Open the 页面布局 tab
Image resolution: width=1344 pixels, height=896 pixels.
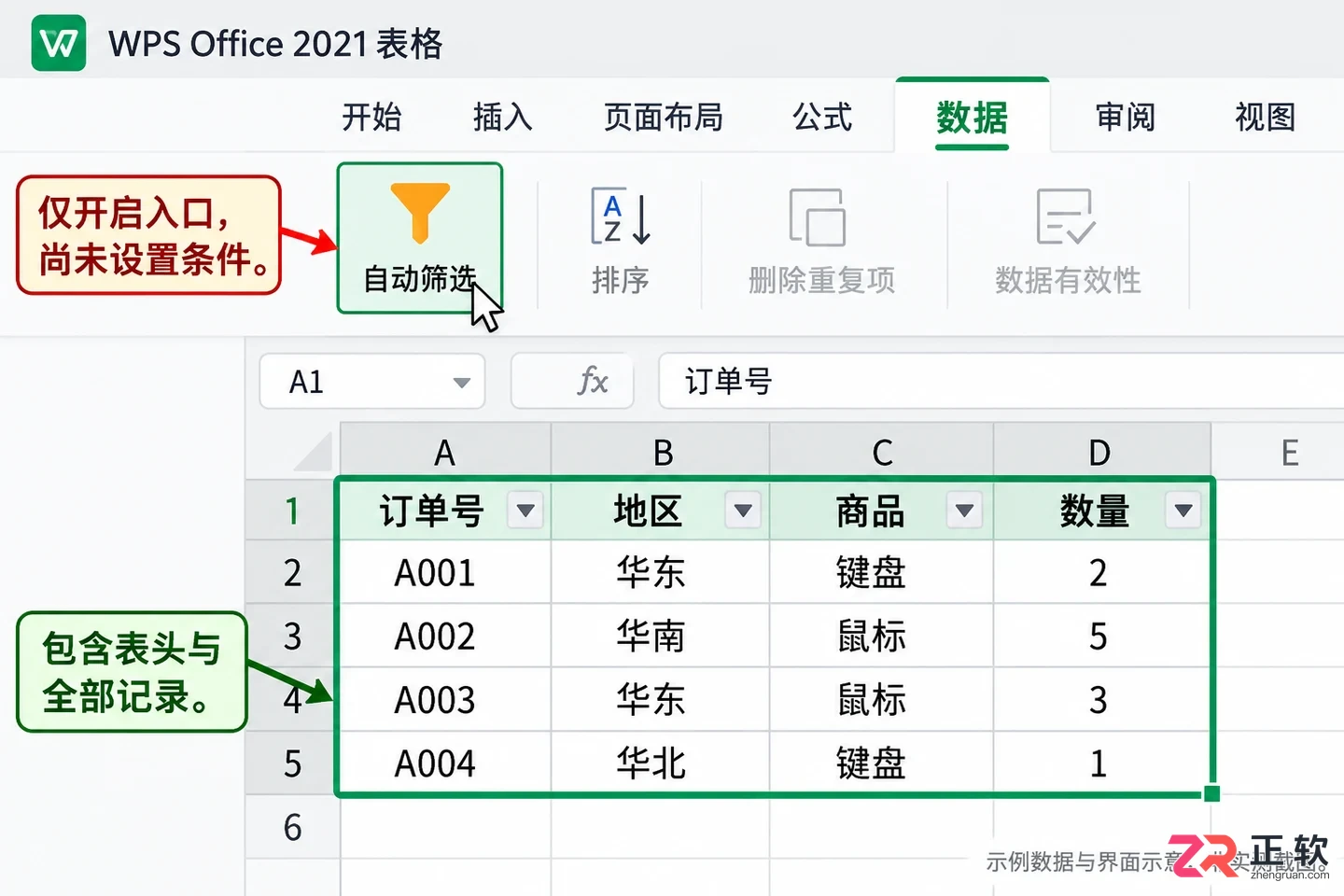[664, 118]
